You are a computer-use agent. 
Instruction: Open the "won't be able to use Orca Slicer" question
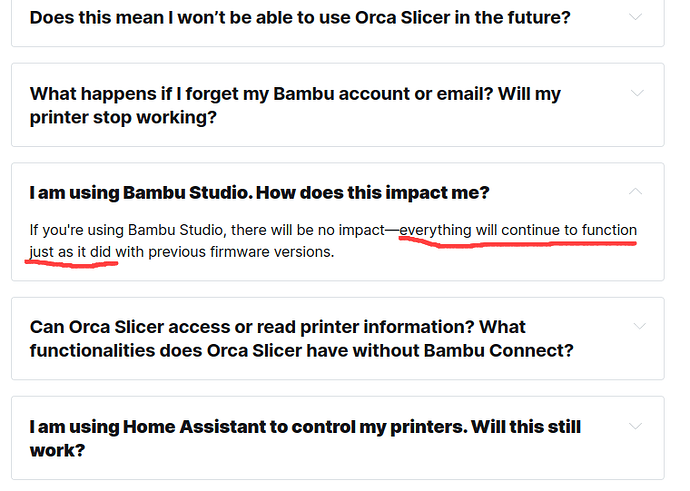(x=300, y=18)
